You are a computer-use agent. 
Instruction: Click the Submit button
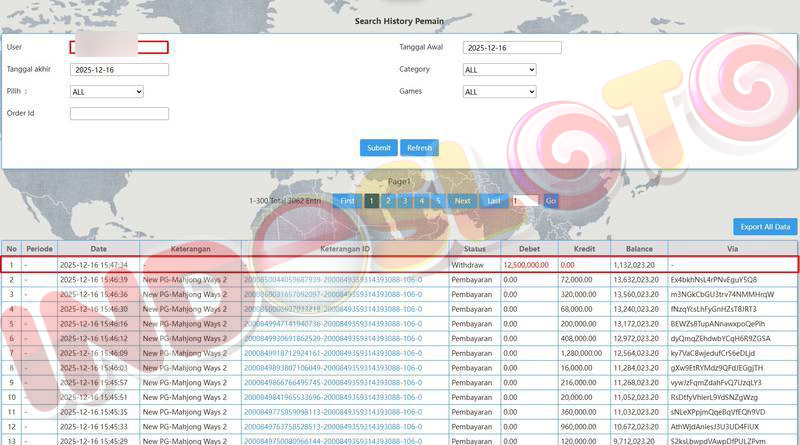[378, 148]
